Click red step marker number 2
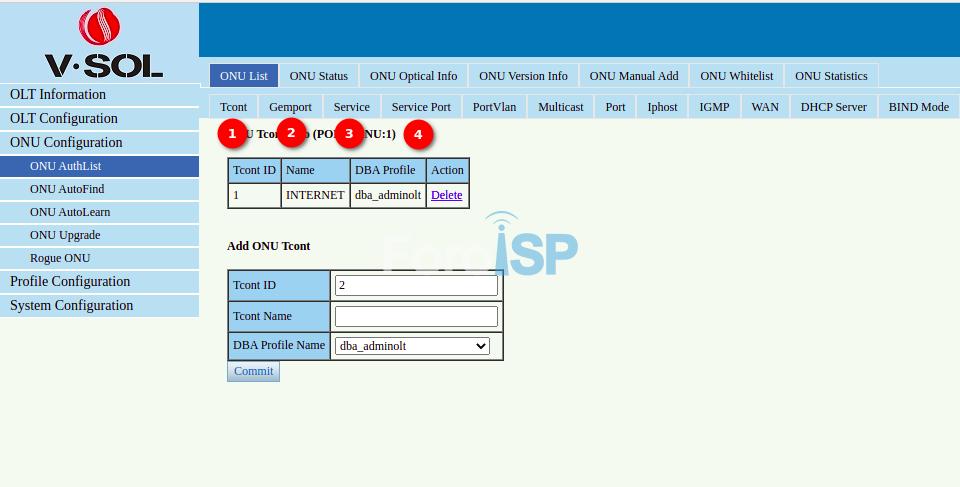Image resolution: width=960 pixels, height=487 pixels. point(291,133)
